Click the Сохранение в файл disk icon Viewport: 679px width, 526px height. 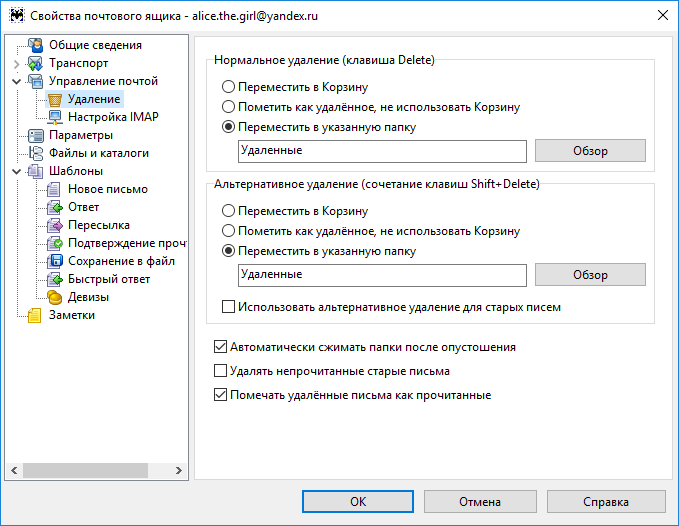[55, 261]
